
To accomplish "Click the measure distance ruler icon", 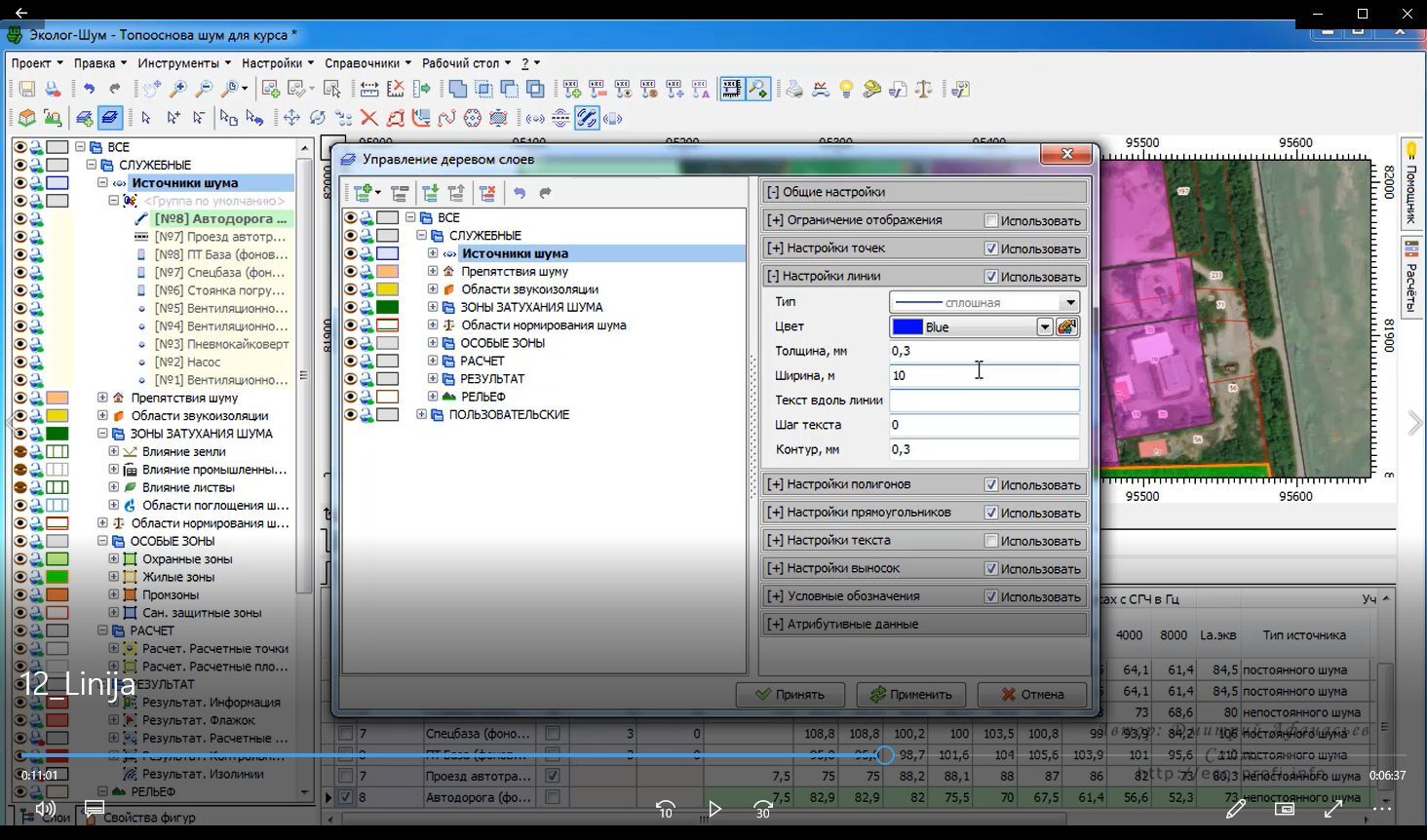I will 369,90.
